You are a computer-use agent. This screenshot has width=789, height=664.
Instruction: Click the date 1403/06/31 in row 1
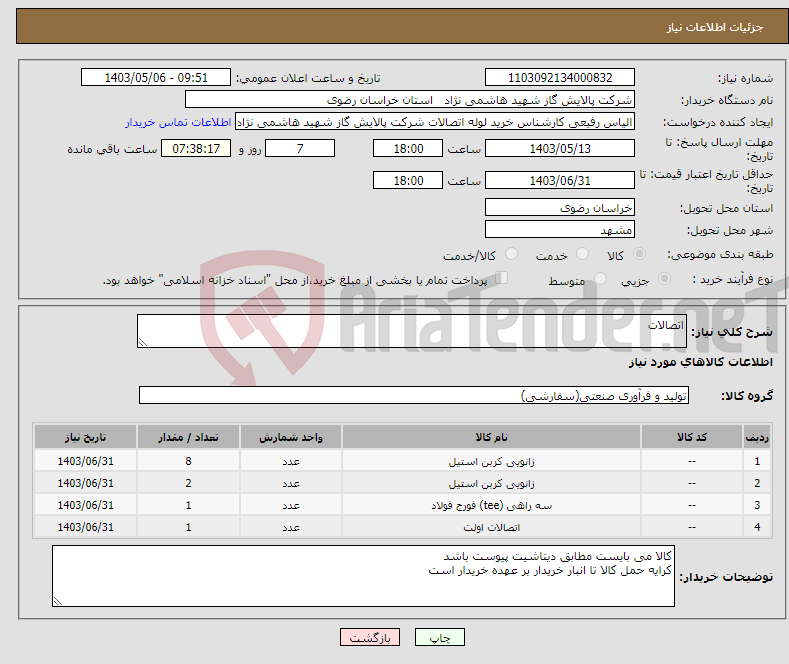(x=86, y=461)
